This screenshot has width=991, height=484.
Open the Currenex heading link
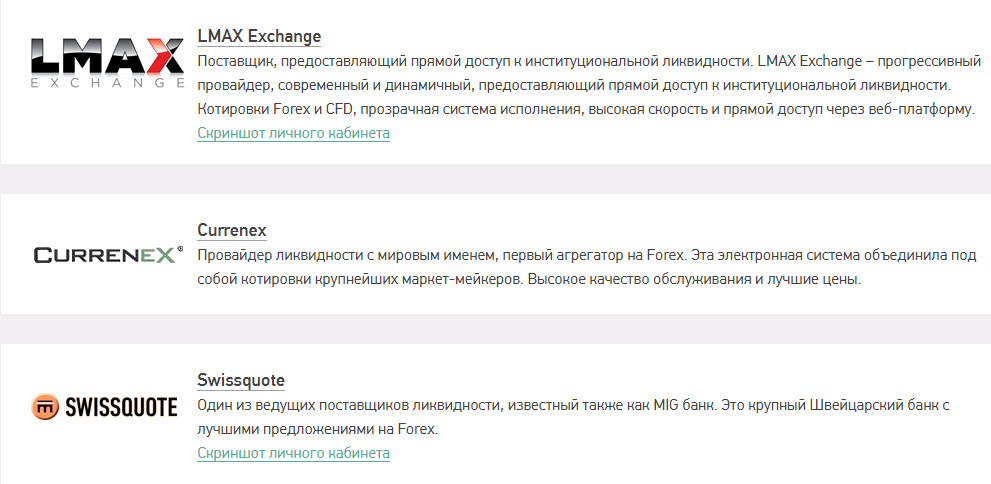pos(232,230)
